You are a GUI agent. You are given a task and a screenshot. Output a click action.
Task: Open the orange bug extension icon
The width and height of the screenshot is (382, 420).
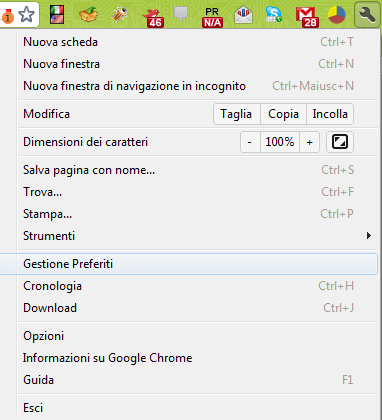[x=119, y=15]
